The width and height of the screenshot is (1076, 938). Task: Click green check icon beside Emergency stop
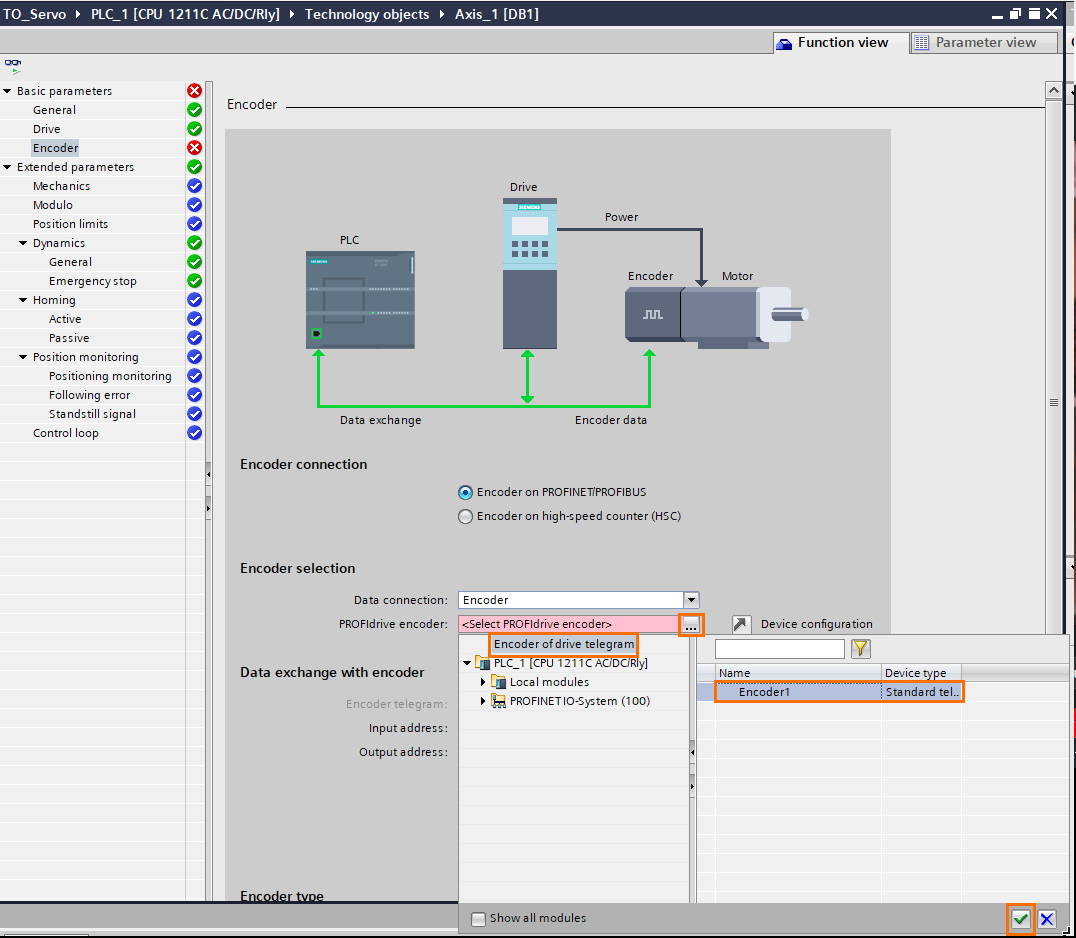pyautogui.click(x=195, y=281)
